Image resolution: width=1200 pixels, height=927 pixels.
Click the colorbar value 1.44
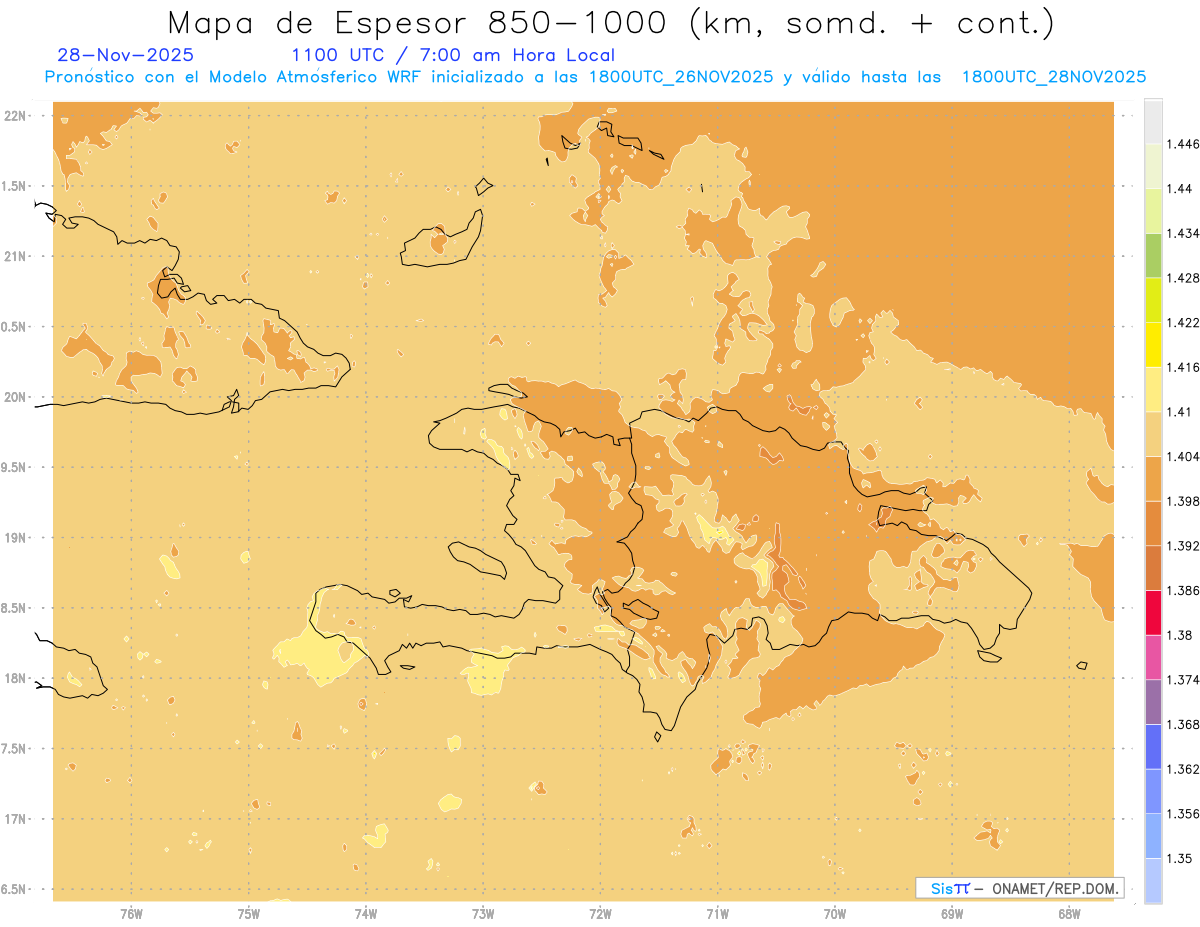1181,189
